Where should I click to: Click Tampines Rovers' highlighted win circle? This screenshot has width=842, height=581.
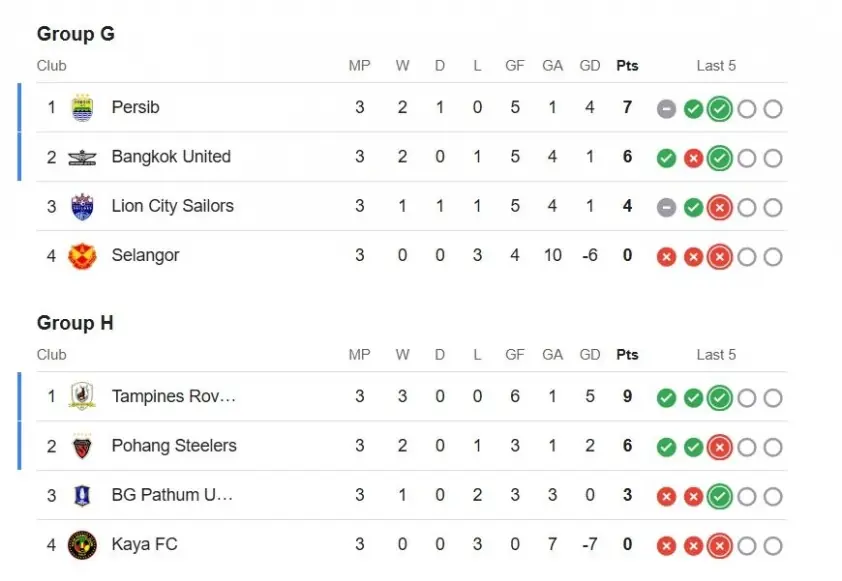coord(719,398)
